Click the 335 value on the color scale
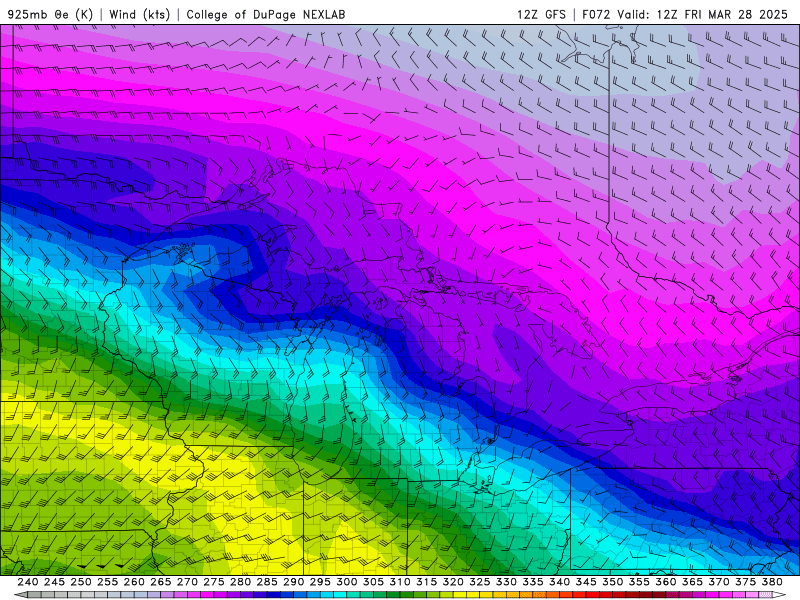This screenshot has width=800, height=600. click(533, 582)
